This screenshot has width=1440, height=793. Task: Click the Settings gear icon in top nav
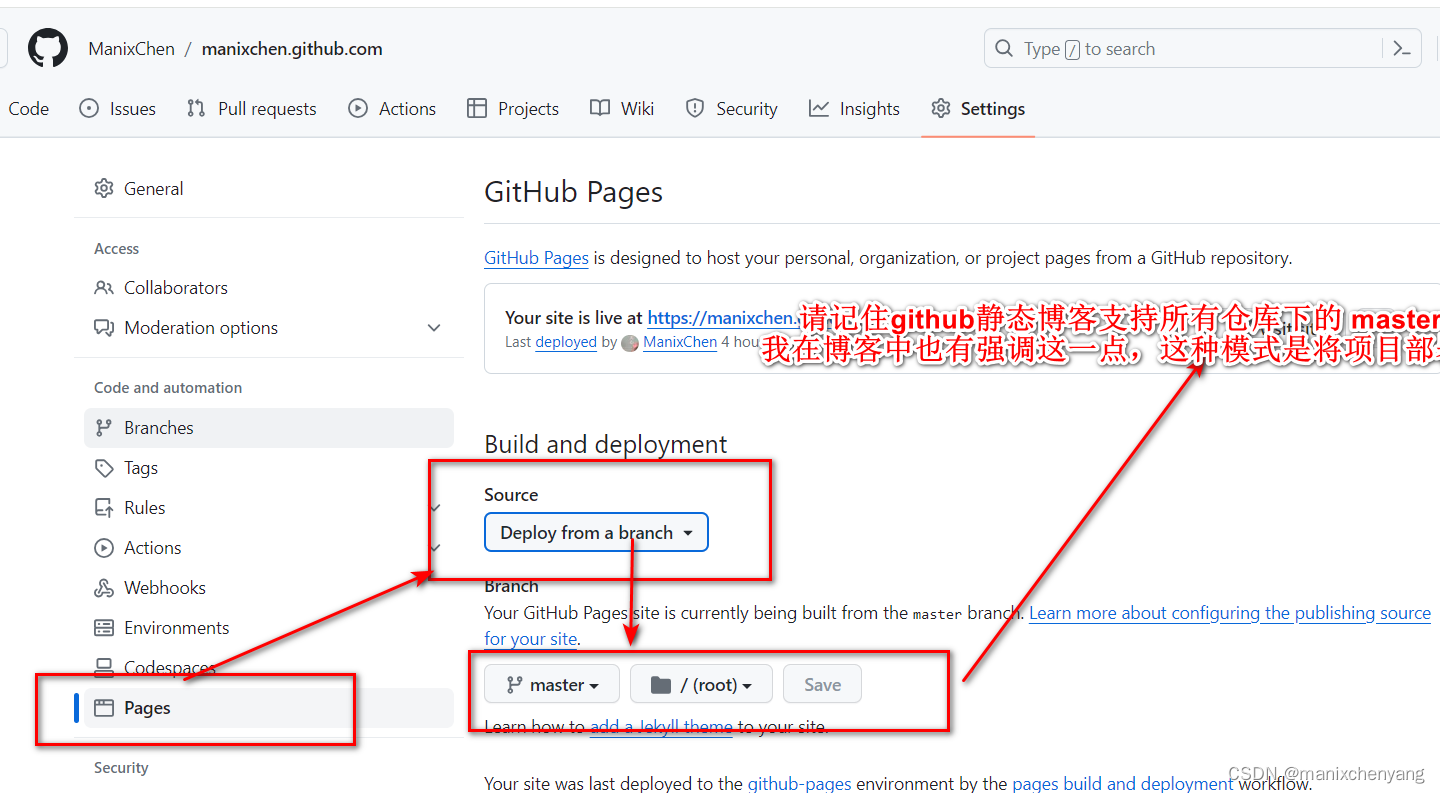(x=941, y=108)
